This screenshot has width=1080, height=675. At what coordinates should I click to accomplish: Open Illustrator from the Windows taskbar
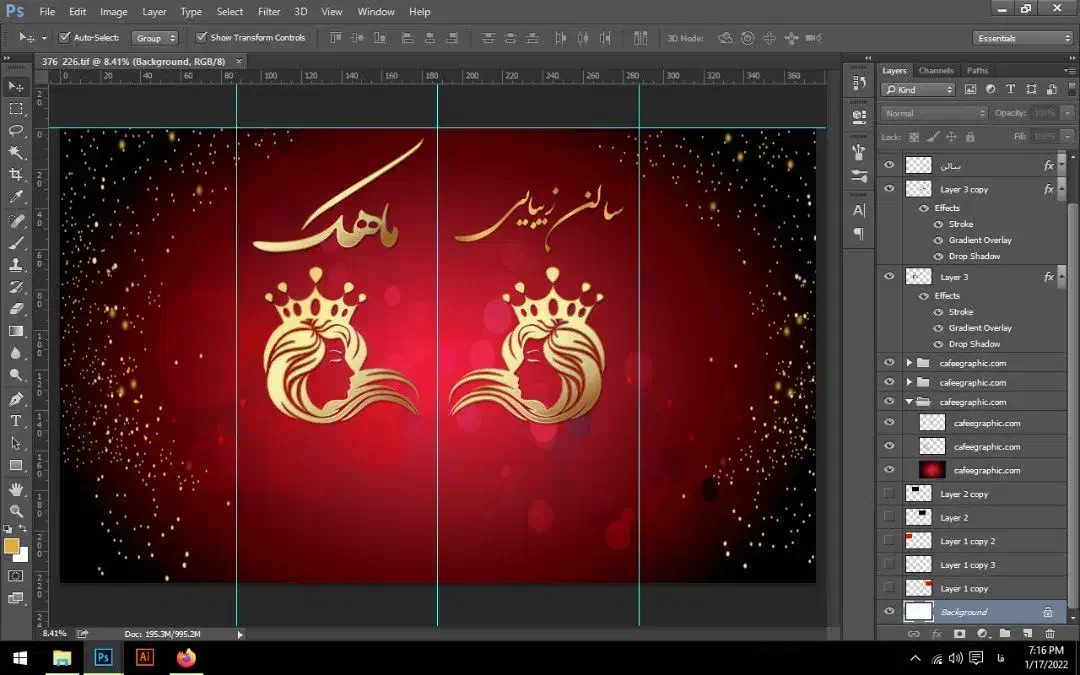point(144,657)
